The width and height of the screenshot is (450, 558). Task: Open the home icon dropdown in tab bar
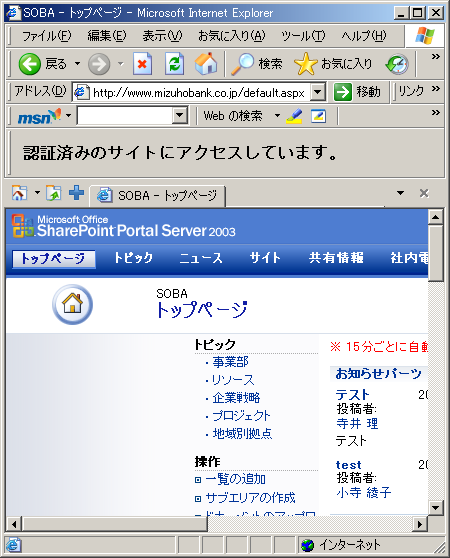[37, 193]
